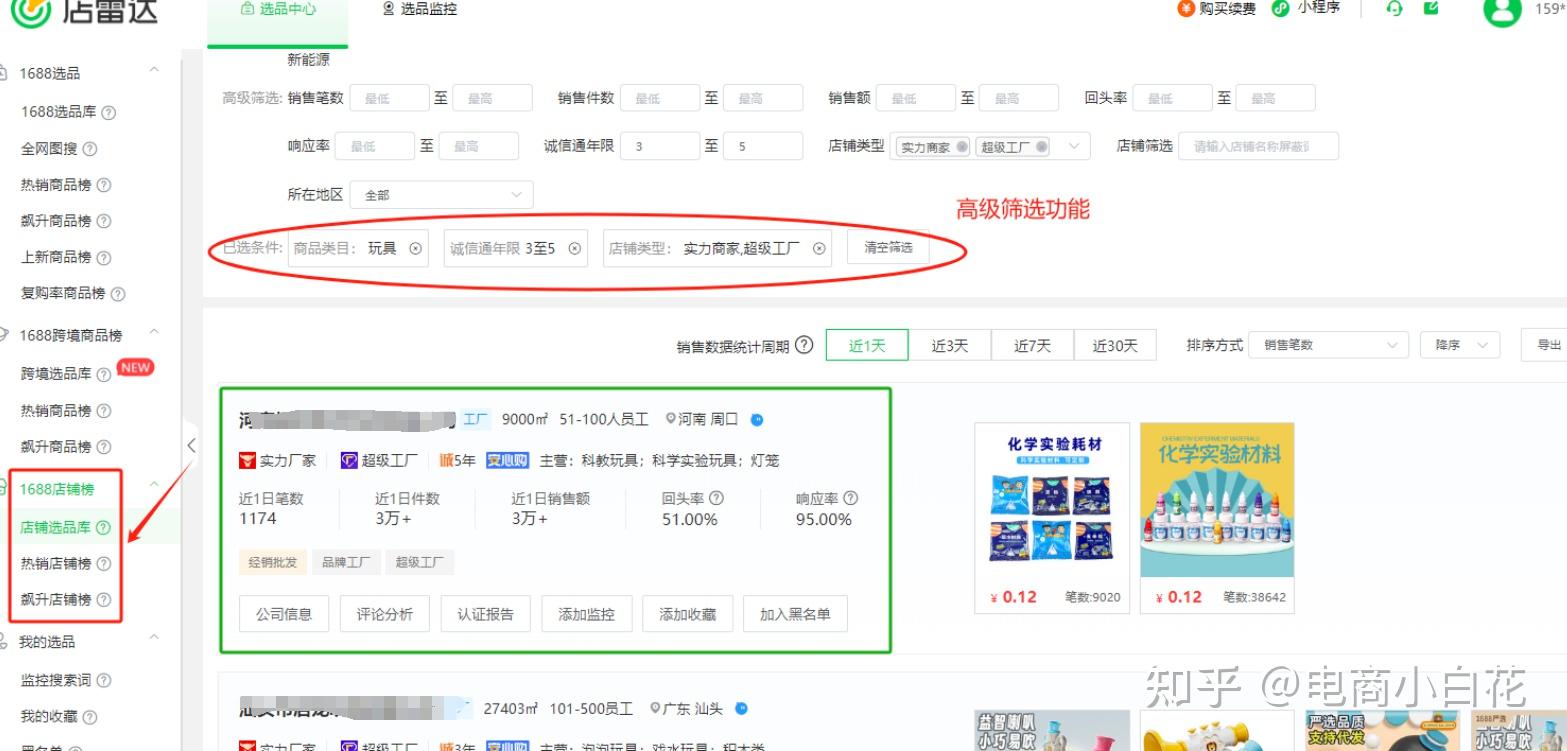Image resolution: width=1567 pixels, height=751 pixels.
Task: Click the 添加监控 button on the store card
Action: coord(586,613)
